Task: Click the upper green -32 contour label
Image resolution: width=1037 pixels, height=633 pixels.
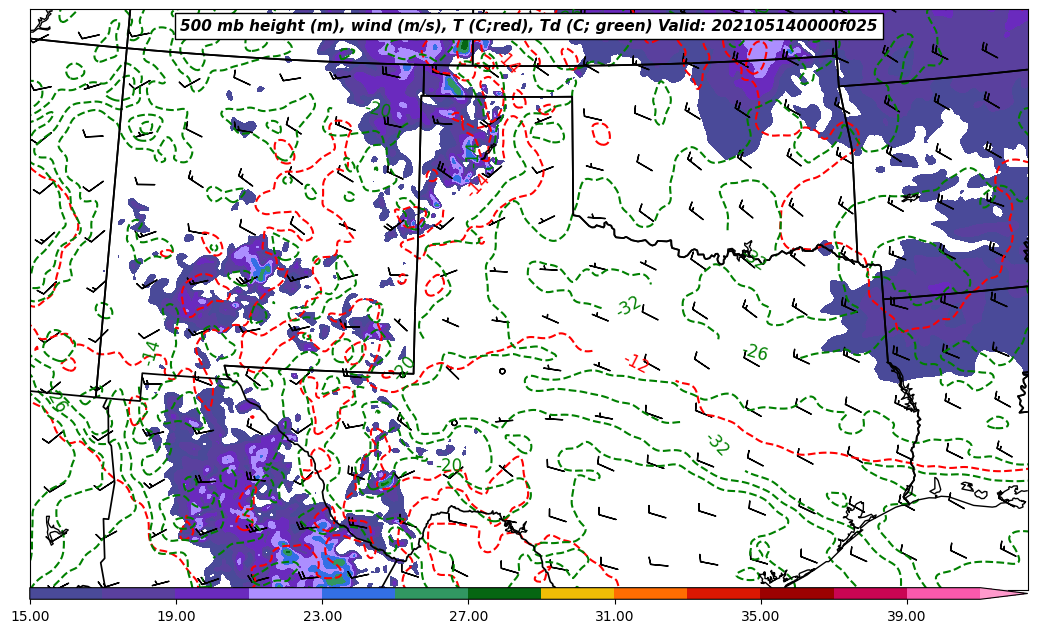Action: (628, 306)
